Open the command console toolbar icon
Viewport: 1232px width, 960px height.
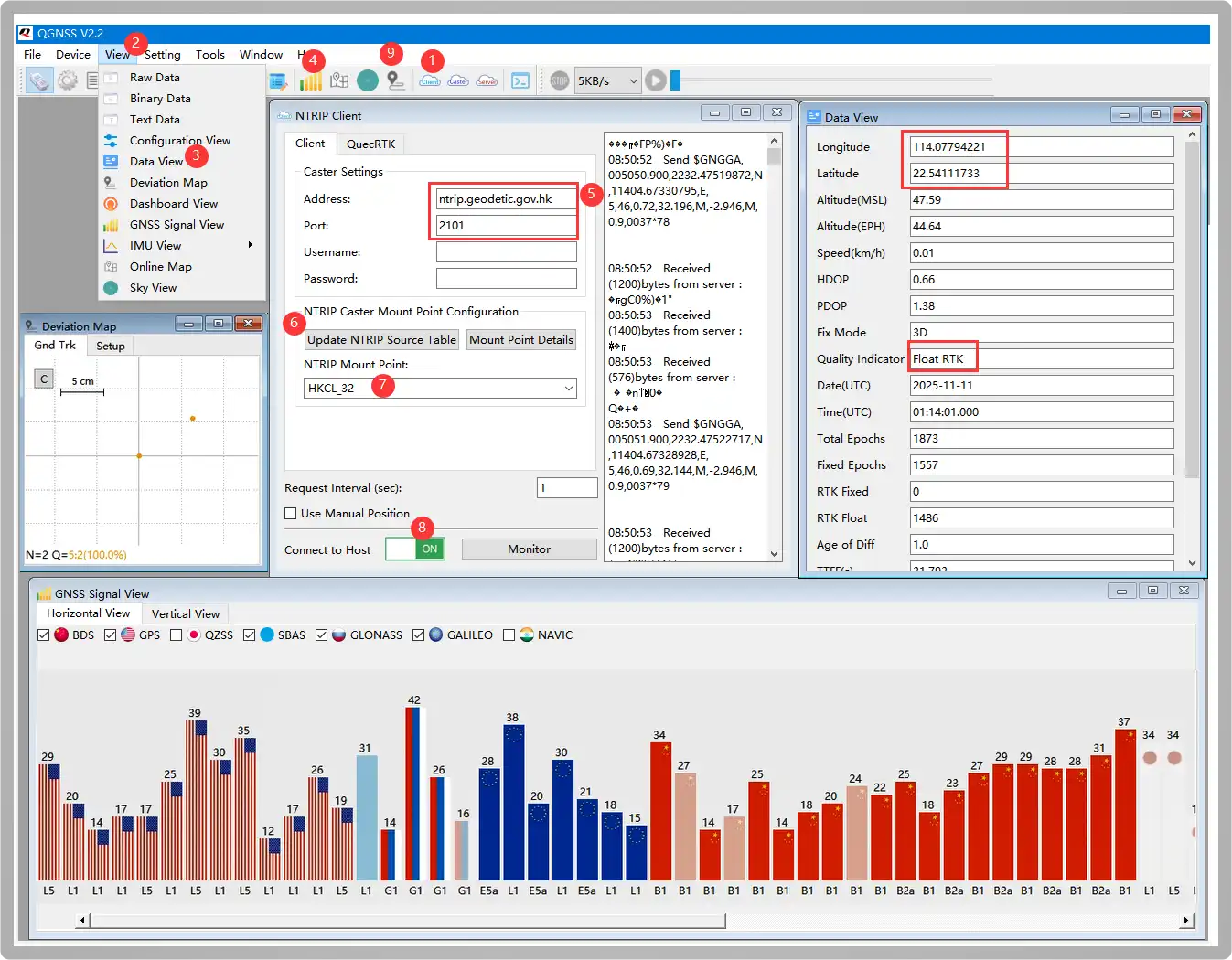(520, 80)
